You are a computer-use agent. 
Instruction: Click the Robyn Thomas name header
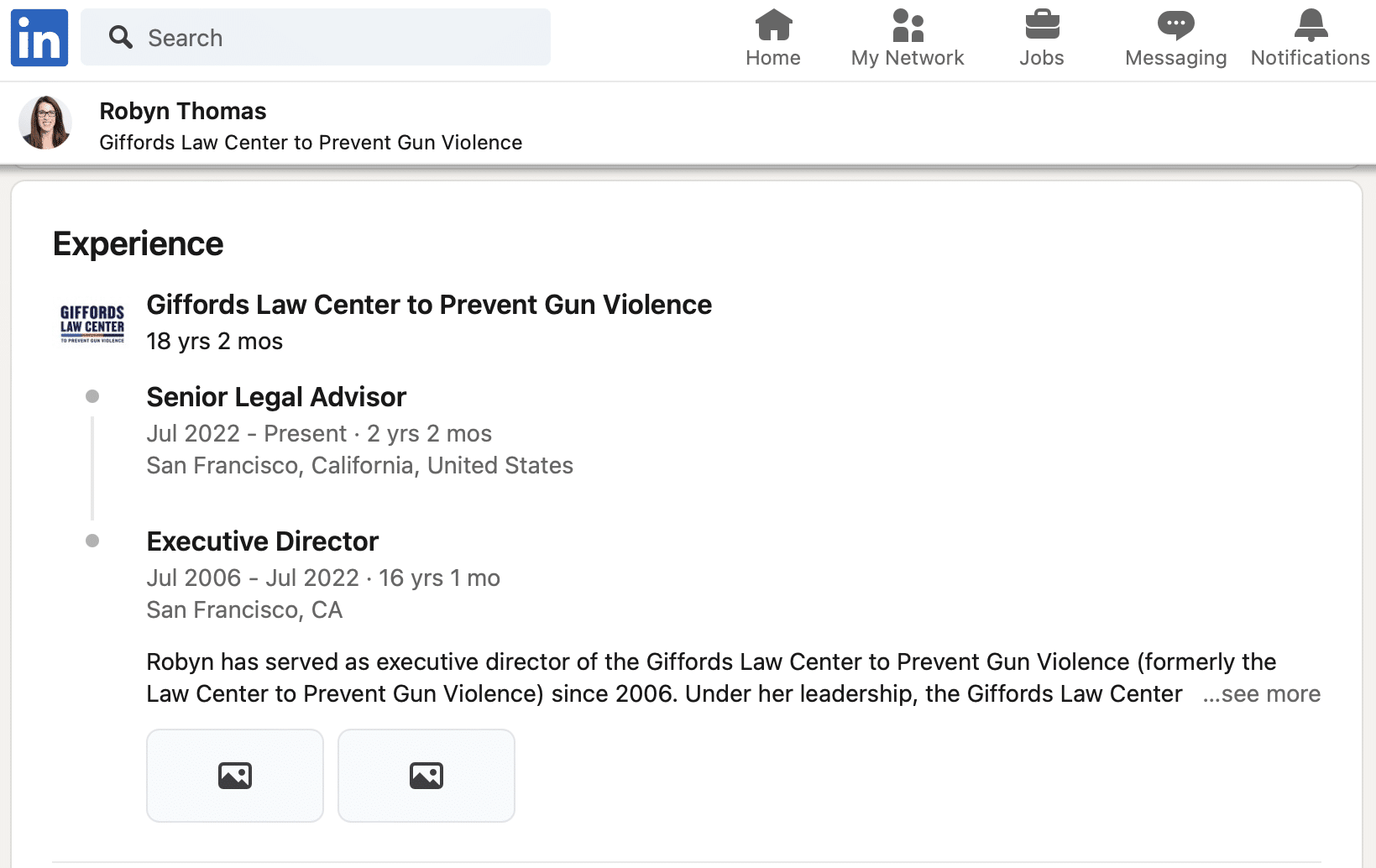[183, 111]
